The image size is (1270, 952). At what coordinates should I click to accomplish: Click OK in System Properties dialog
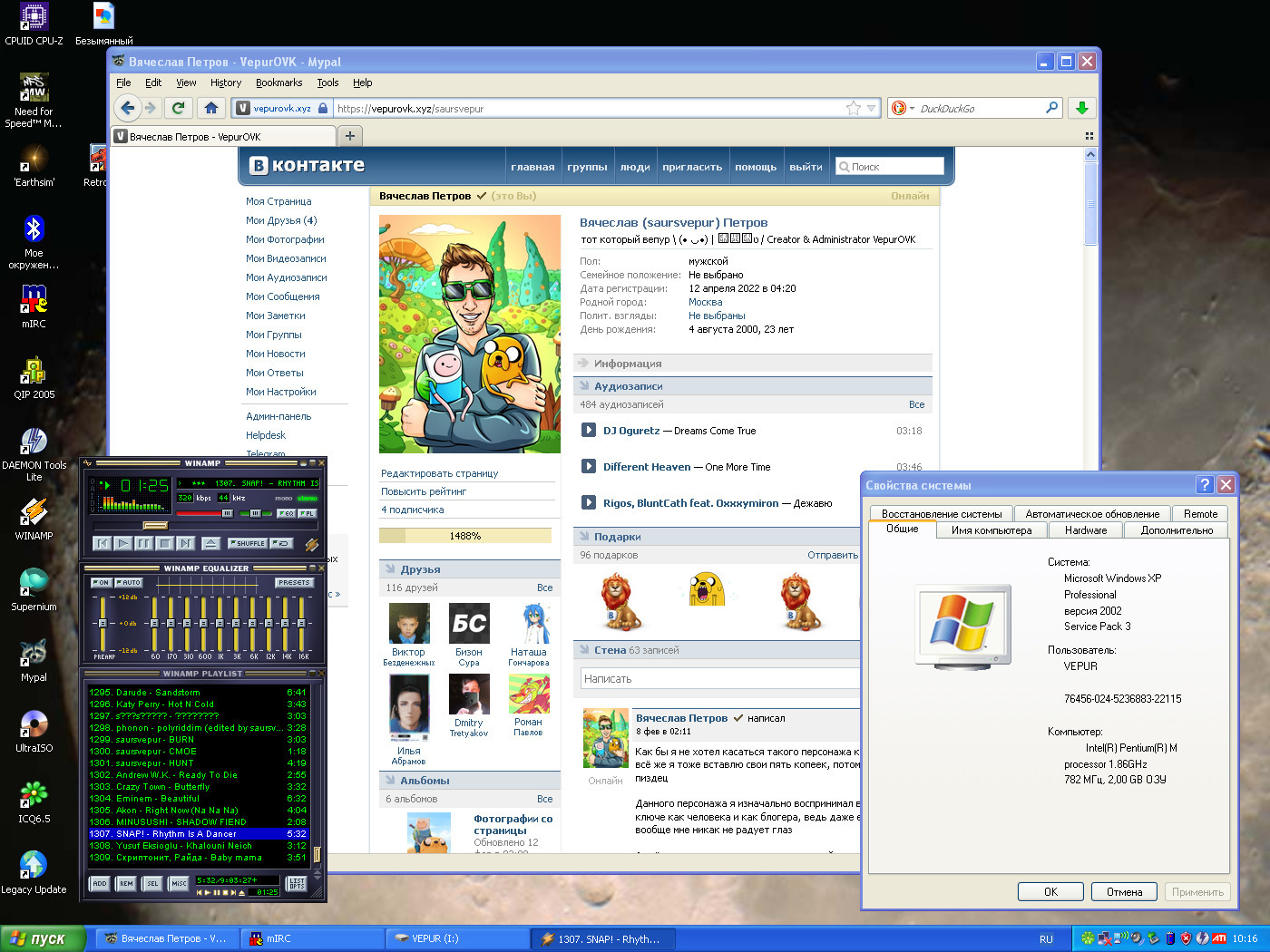1050,891
